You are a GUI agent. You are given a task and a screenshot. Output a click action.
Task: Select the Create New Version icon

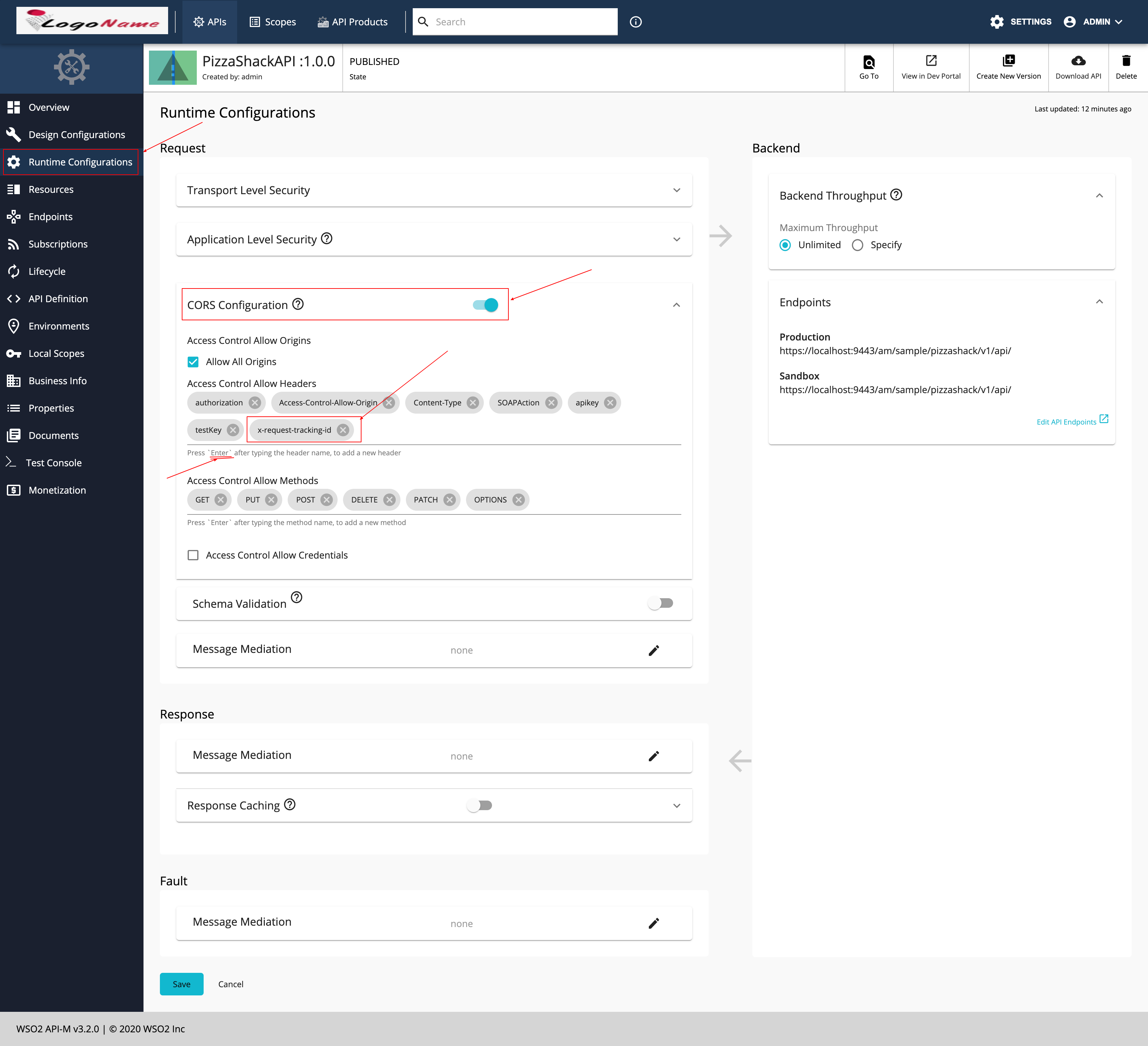point(1008,67)
